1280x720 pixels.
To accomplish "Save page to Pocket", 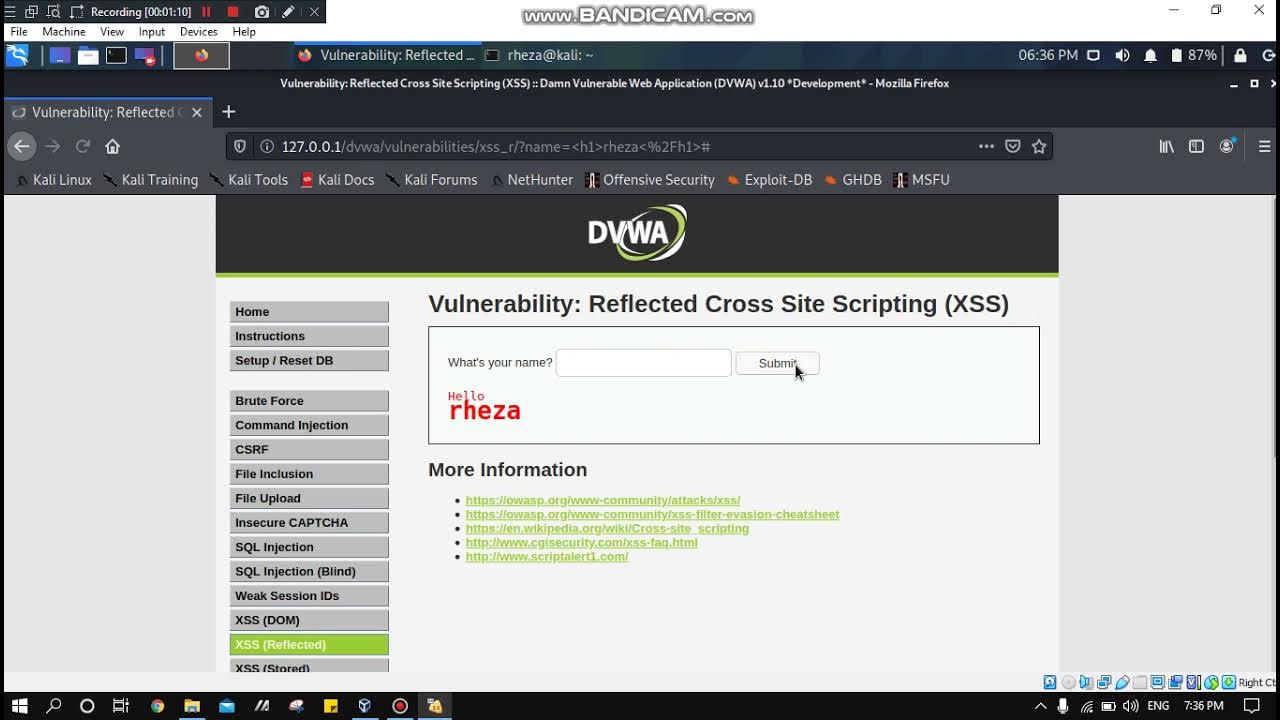I will pos(1013,146).
